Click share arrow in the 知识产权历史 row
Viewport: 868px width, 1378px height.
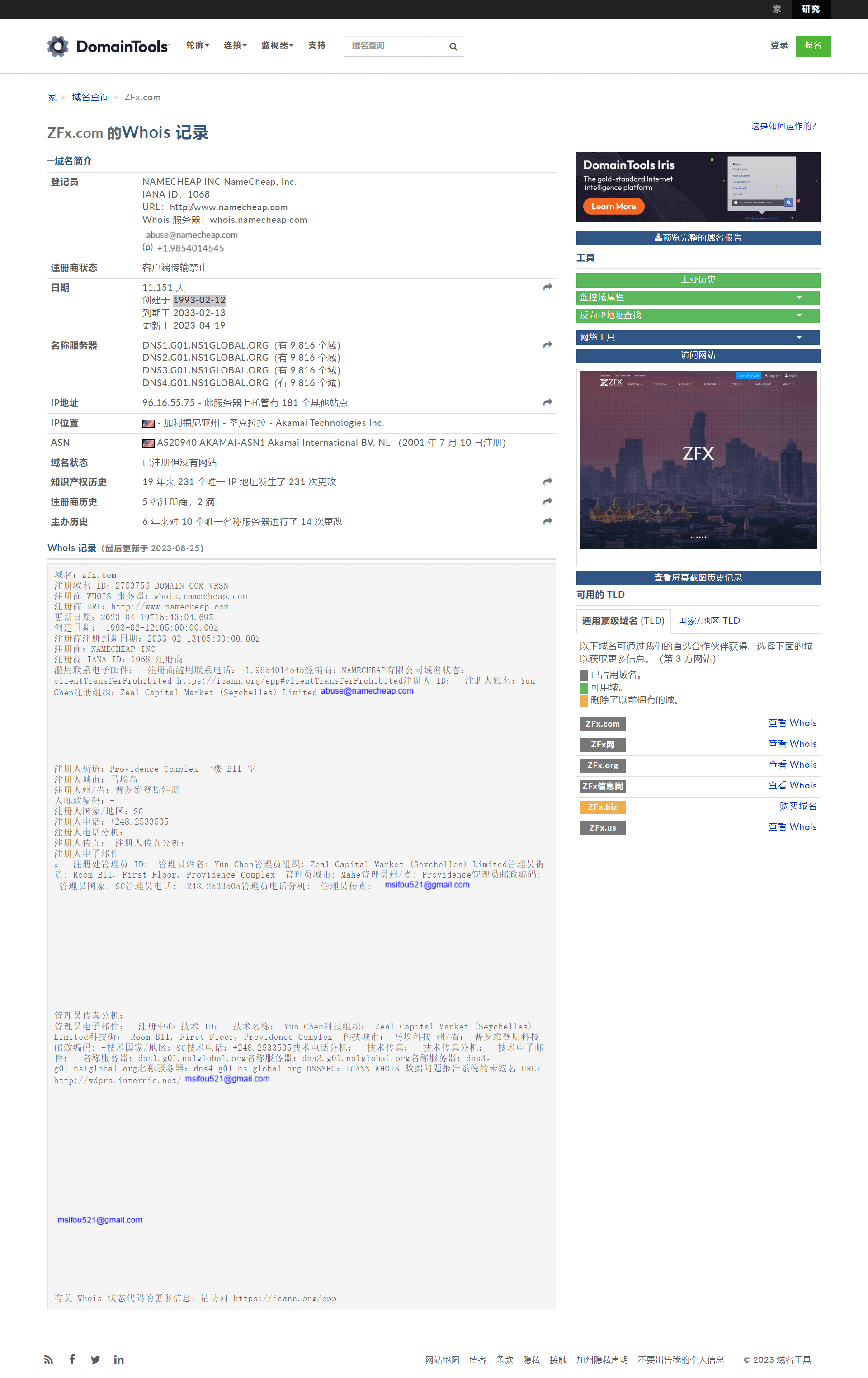coord(547,482)
